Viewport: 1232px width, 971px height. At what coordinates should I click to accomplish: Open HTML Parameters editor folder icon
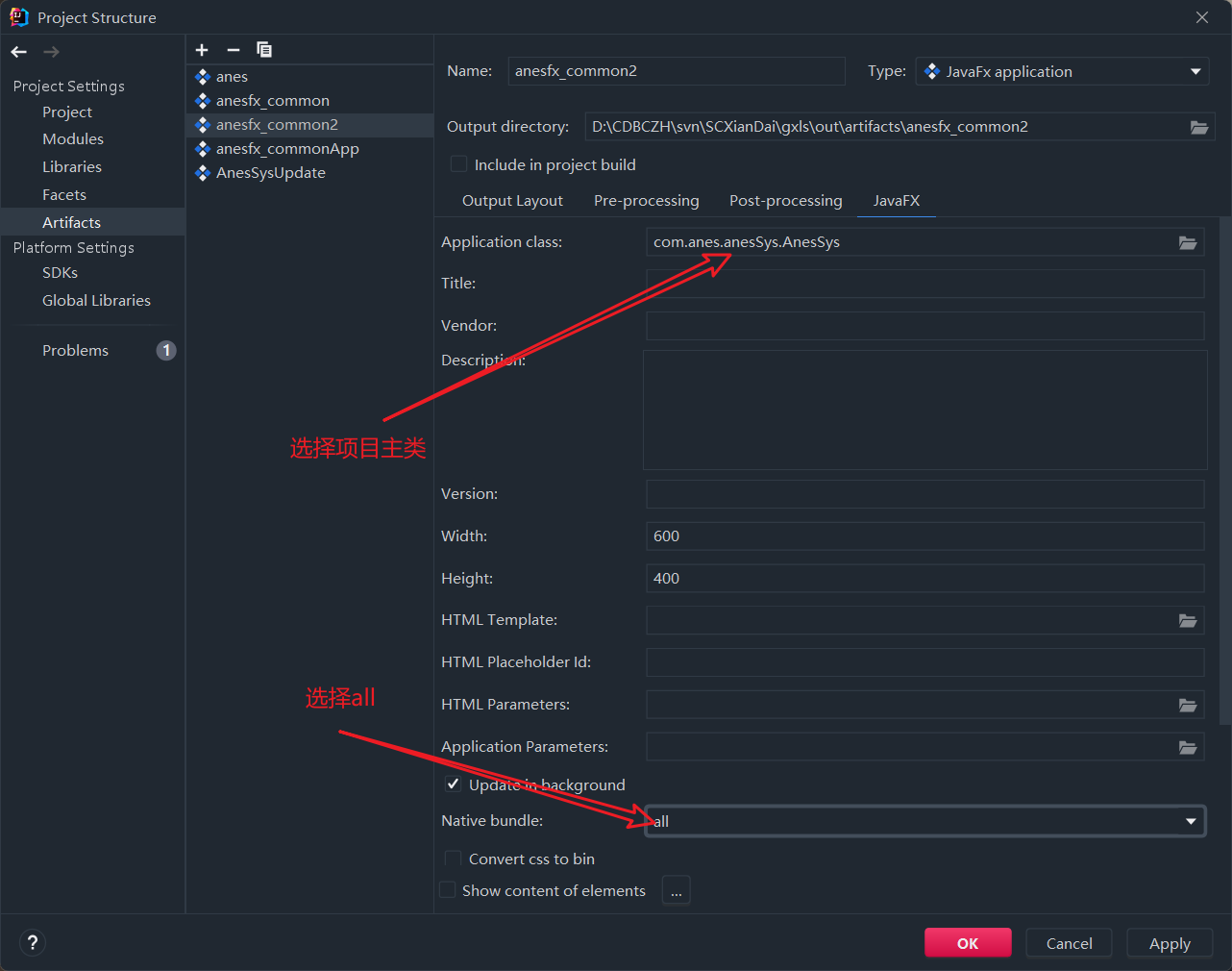pyautogui.click(x=1188, y=705)
